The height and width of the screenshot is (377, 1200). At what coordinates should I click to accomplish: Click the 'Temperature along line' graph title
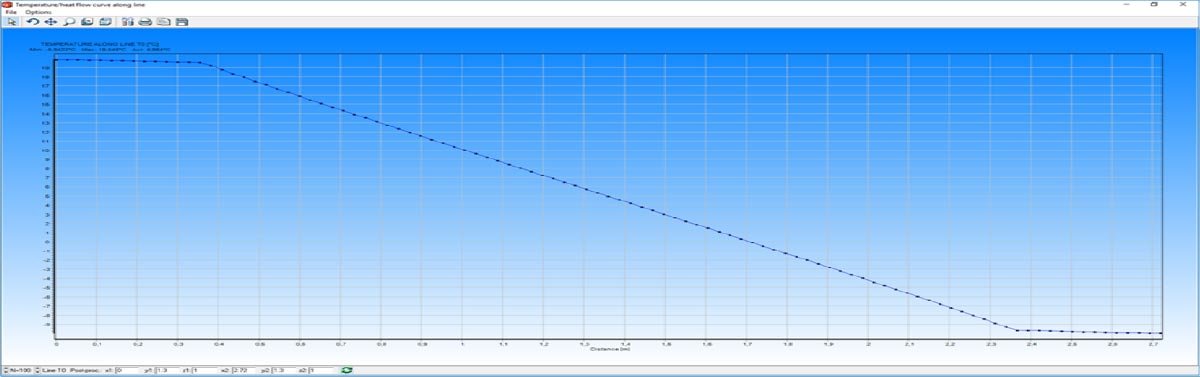tap(99, 44)
